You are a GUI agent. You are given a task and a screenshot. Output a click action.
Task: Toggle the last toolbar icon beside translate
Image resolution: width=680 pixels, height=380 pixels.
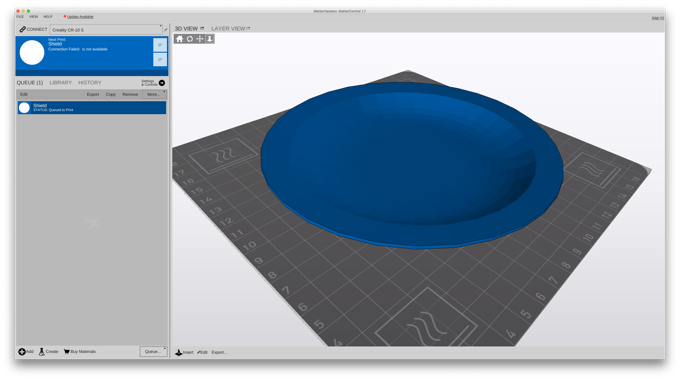209,39
